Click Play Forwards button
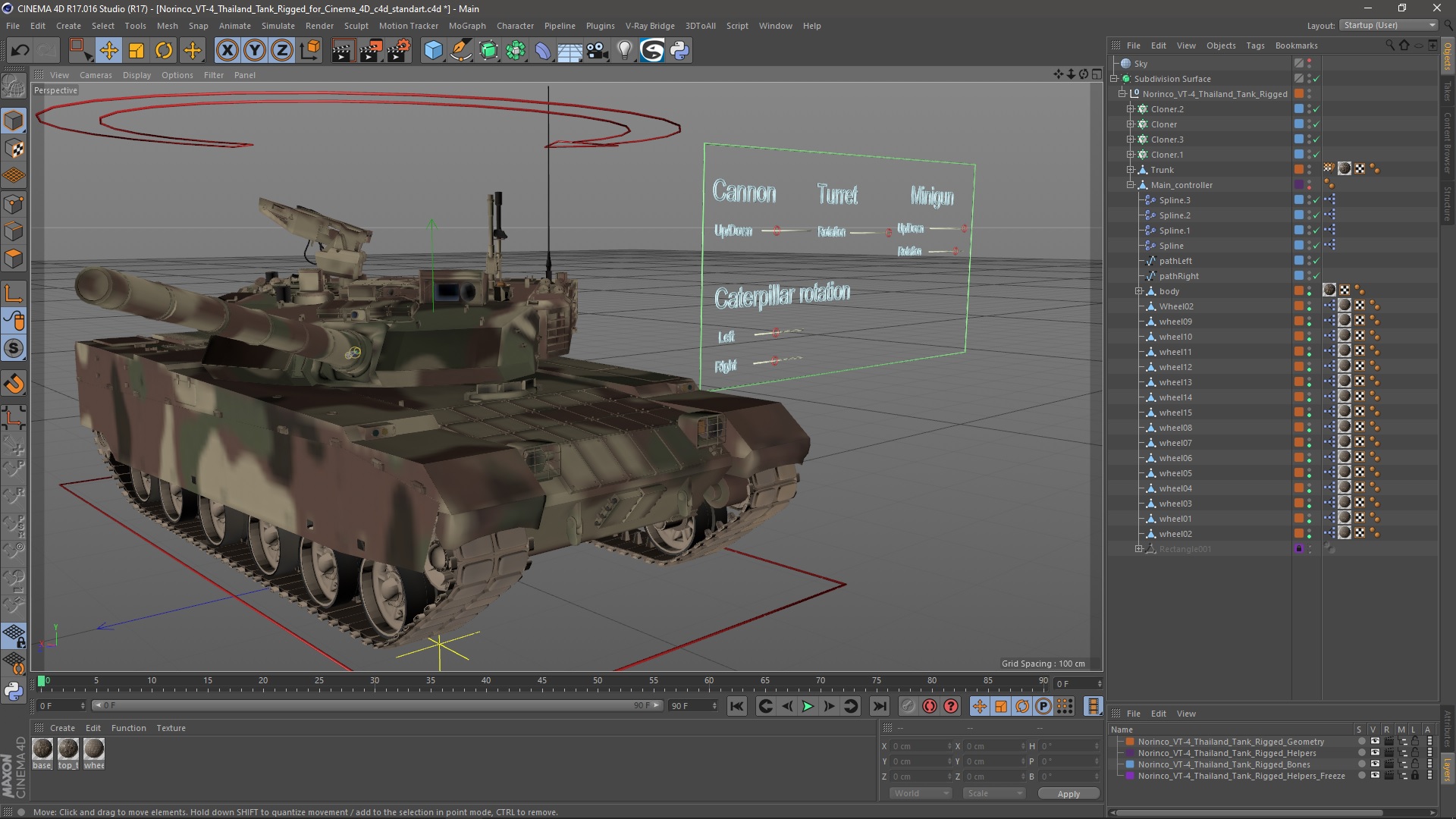 (808, 707)
